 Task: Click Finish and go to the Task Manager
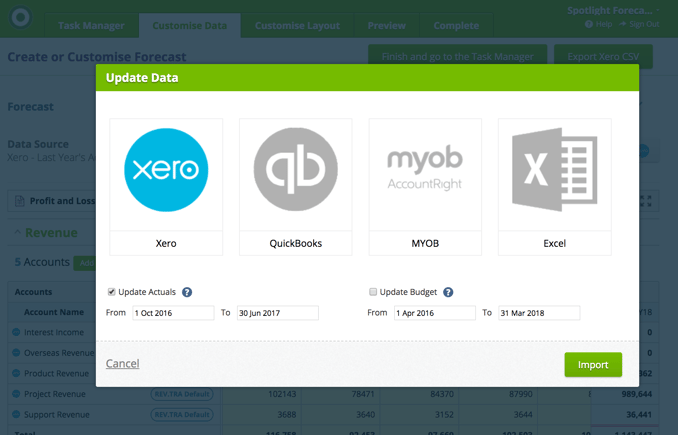[x=457, y=57]
